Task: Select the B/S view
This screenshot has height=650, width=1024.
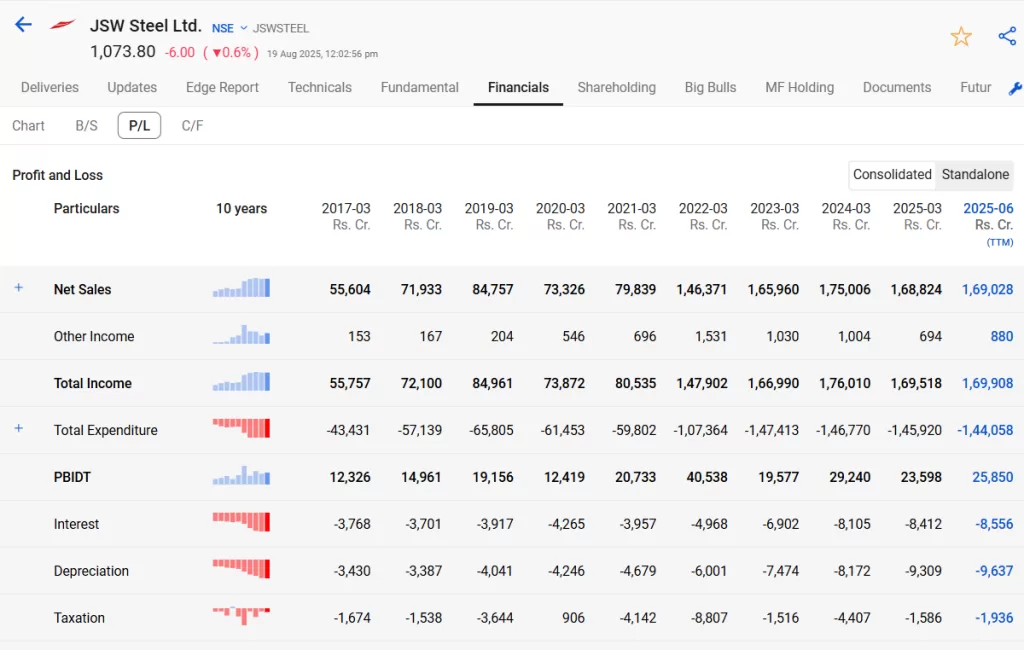Action: tap(86, 125)
